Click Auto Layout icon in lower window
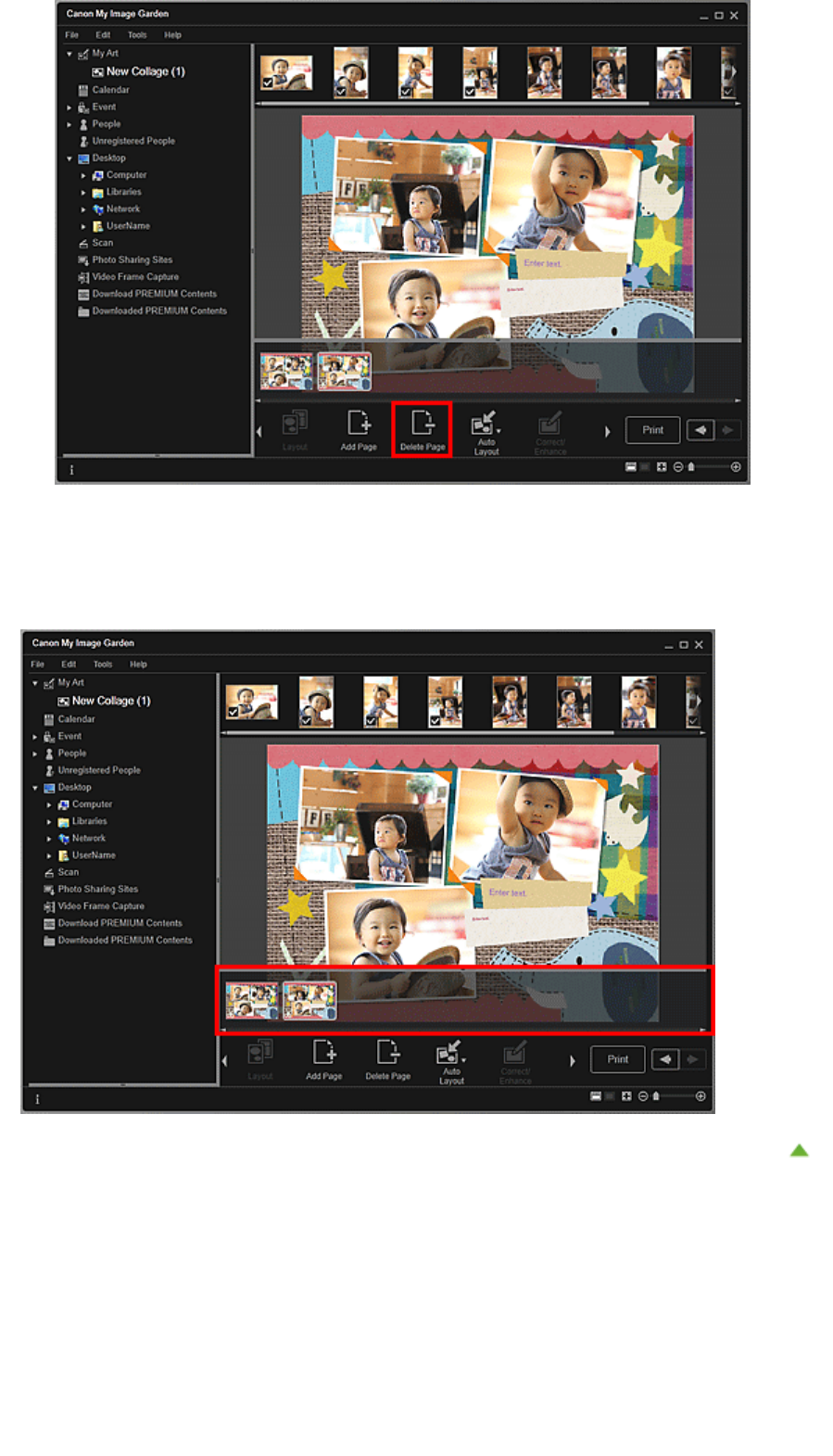 coord(450,1052)
